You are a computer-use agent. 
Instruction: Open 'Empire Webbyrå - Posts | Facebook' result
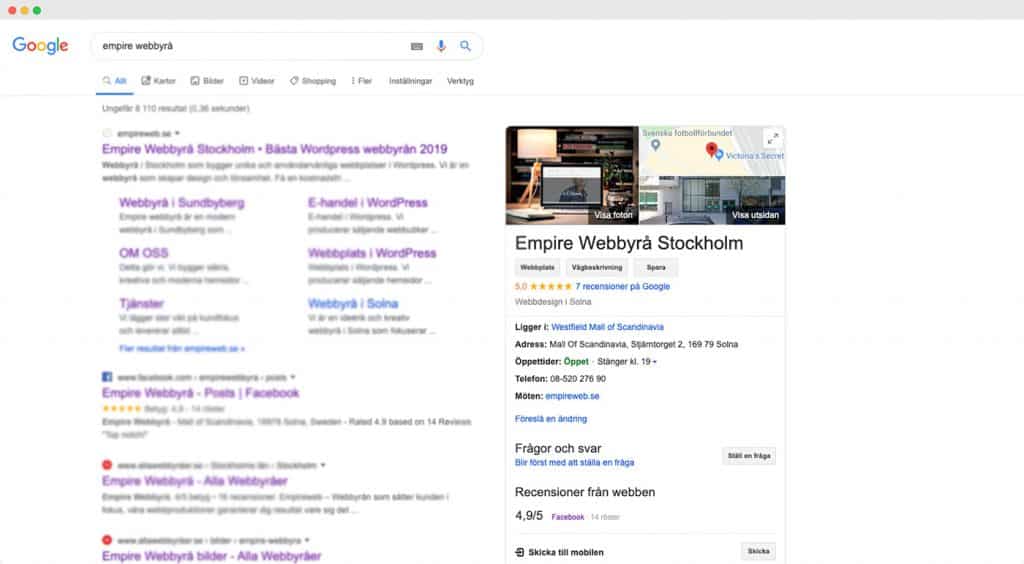tap(200, 393)
